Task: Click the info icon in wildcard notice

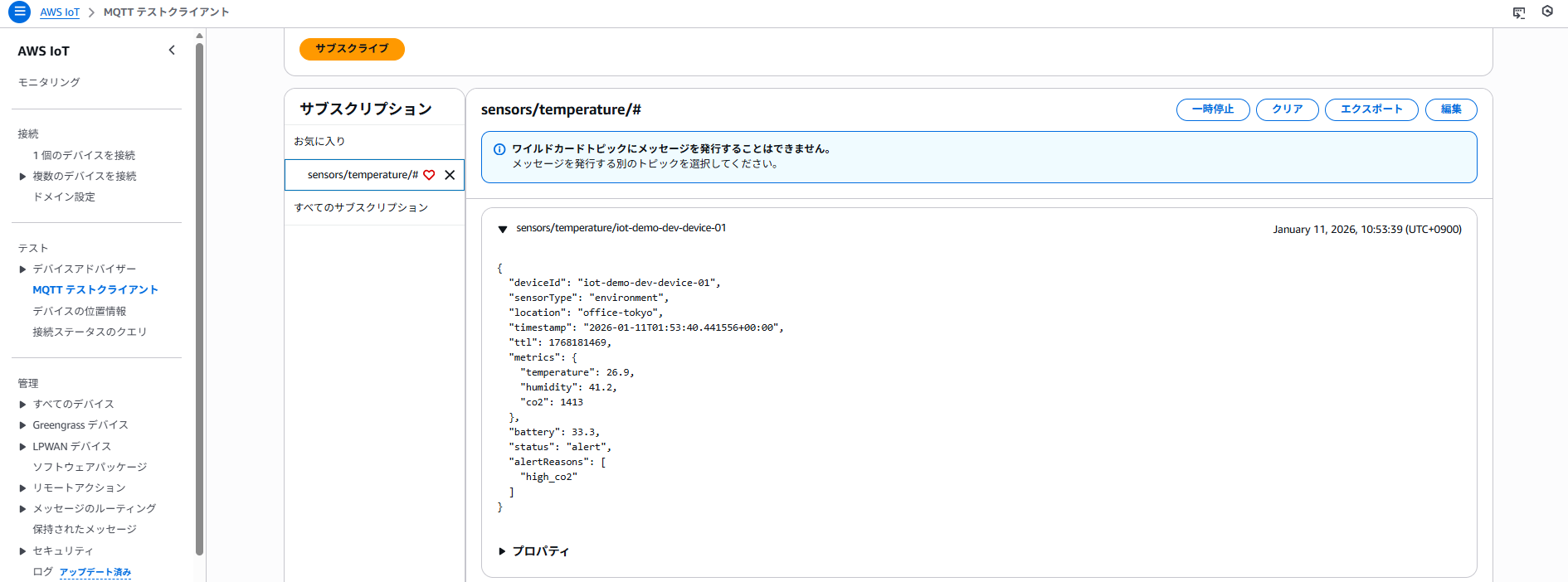Action: pyautogui.click(x=499, y=150)
